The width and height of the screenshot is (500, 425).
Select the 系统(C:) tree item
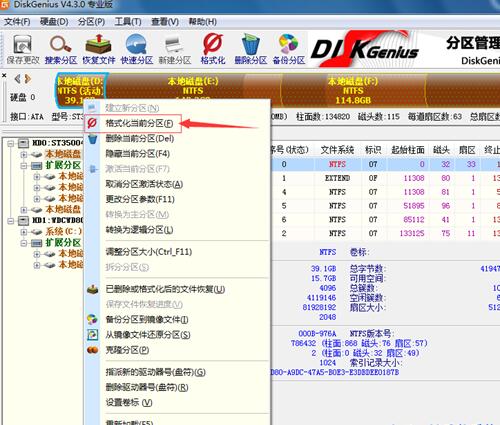[x=63, y=231]
